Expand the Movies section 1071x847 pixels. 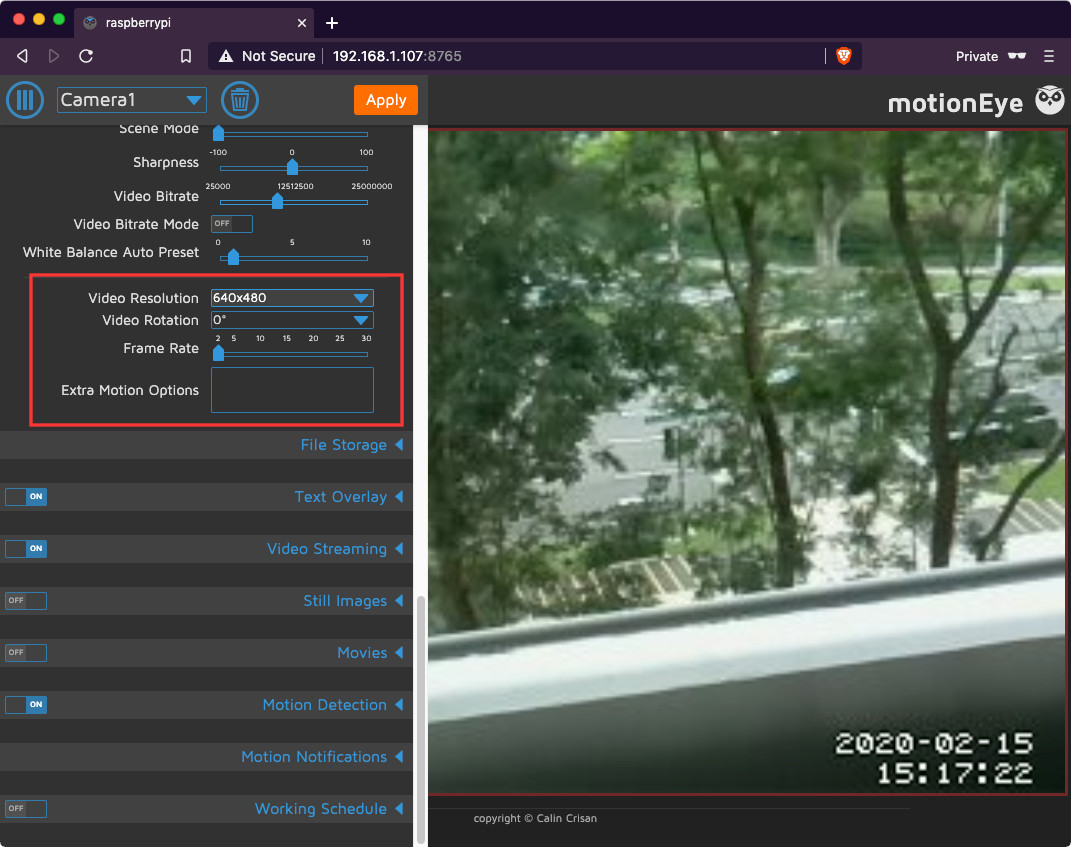point(370,652)
